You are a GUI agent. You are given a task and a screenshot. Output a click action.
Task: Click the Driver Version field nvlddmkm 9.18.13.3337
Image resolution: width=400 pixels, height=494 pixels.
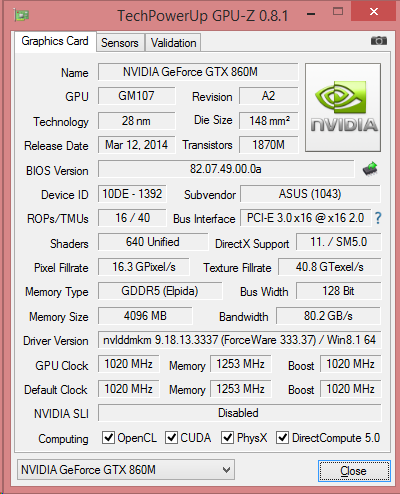tap(239, 340)
